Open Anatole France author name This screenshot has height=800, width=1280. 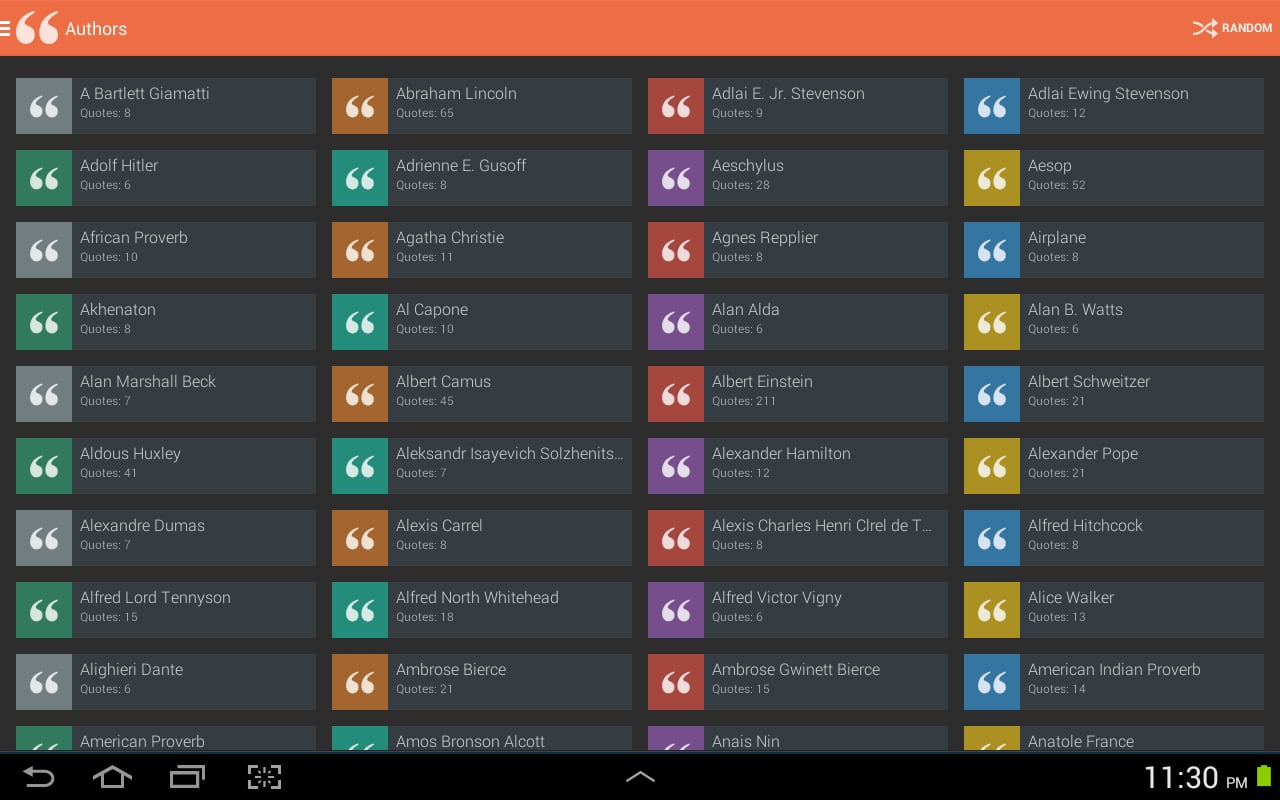[x=1081, y=741]
